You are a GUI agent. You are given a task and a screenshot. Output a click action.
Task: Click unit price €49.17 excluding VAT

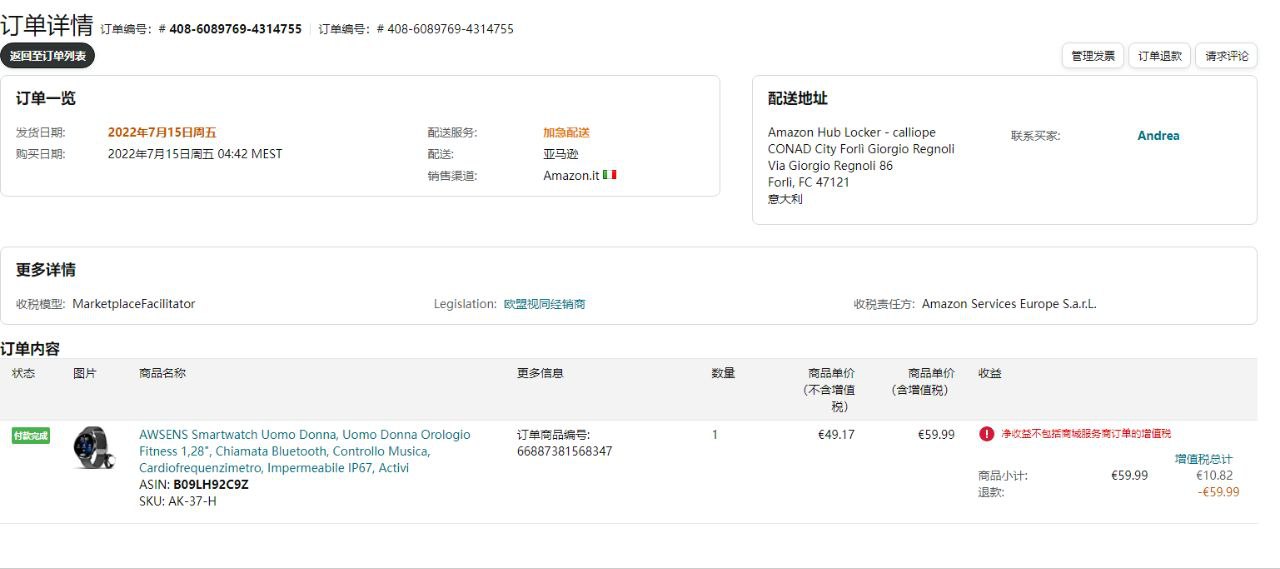836,435
